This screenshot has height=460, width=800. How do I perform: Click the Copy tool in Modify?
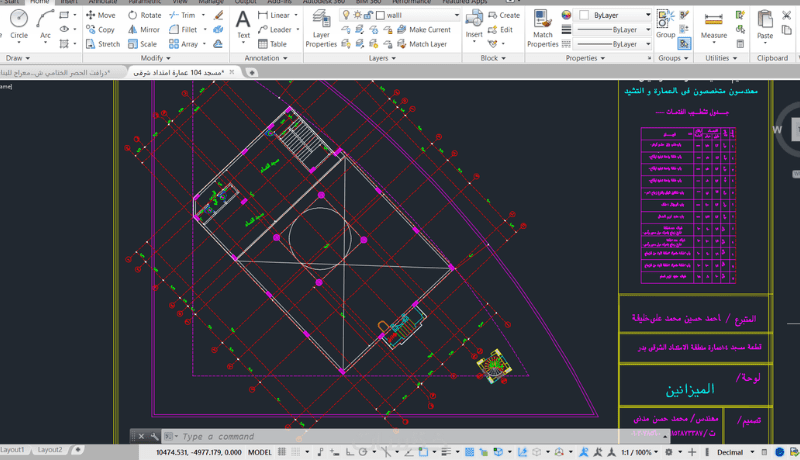click(101, 30)
